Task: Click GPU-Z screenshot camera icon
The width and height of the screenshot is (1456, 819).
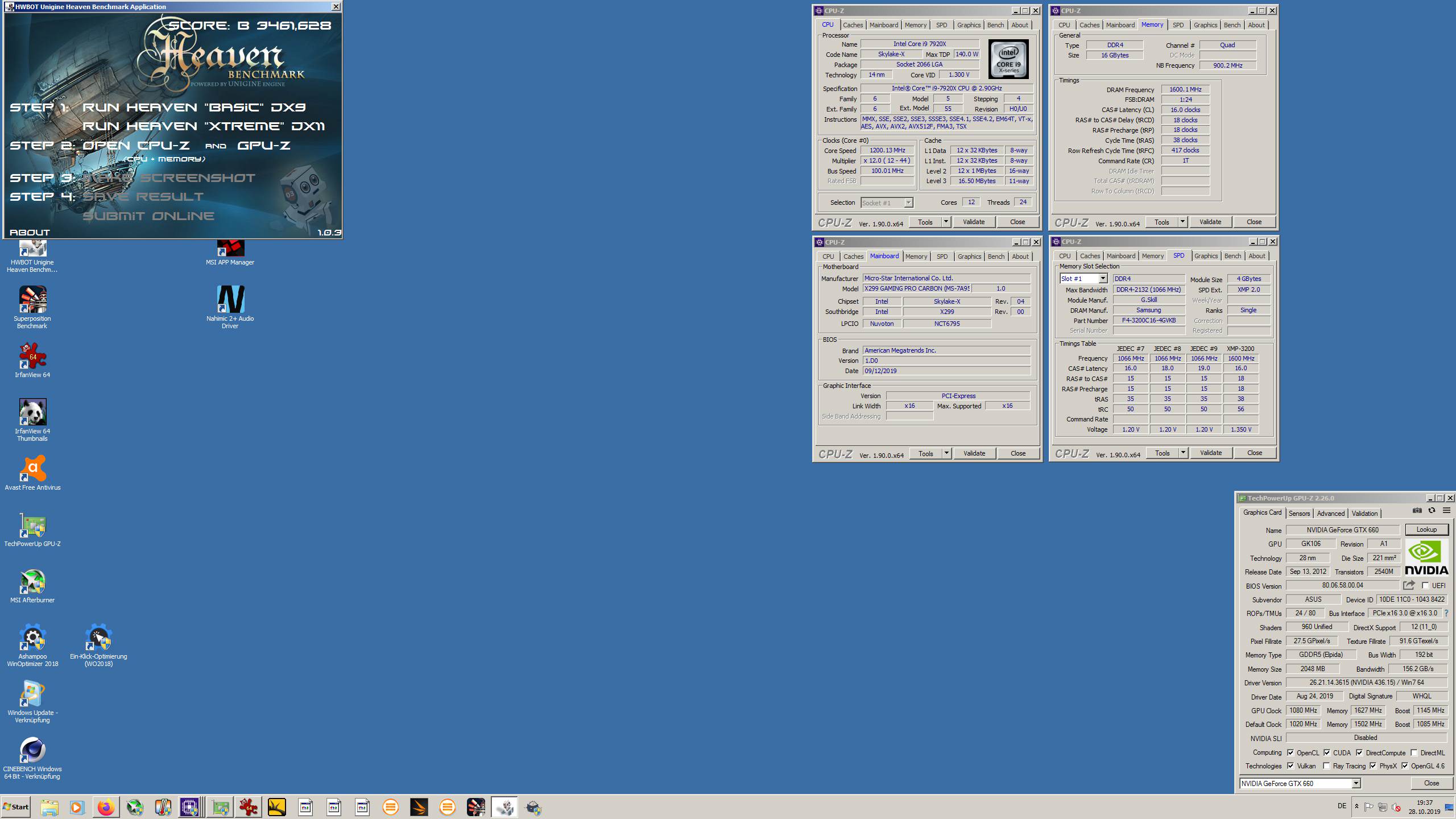Action: pos(1417,511)
